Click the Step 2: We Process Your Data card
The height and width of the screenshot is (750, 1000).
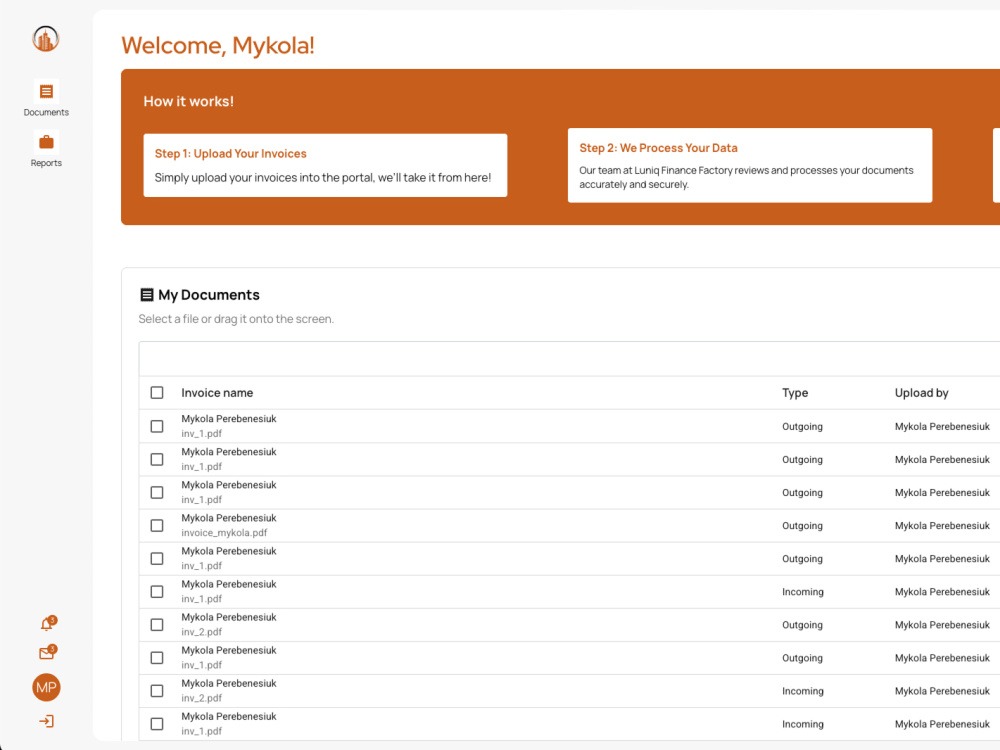[750, 165]
